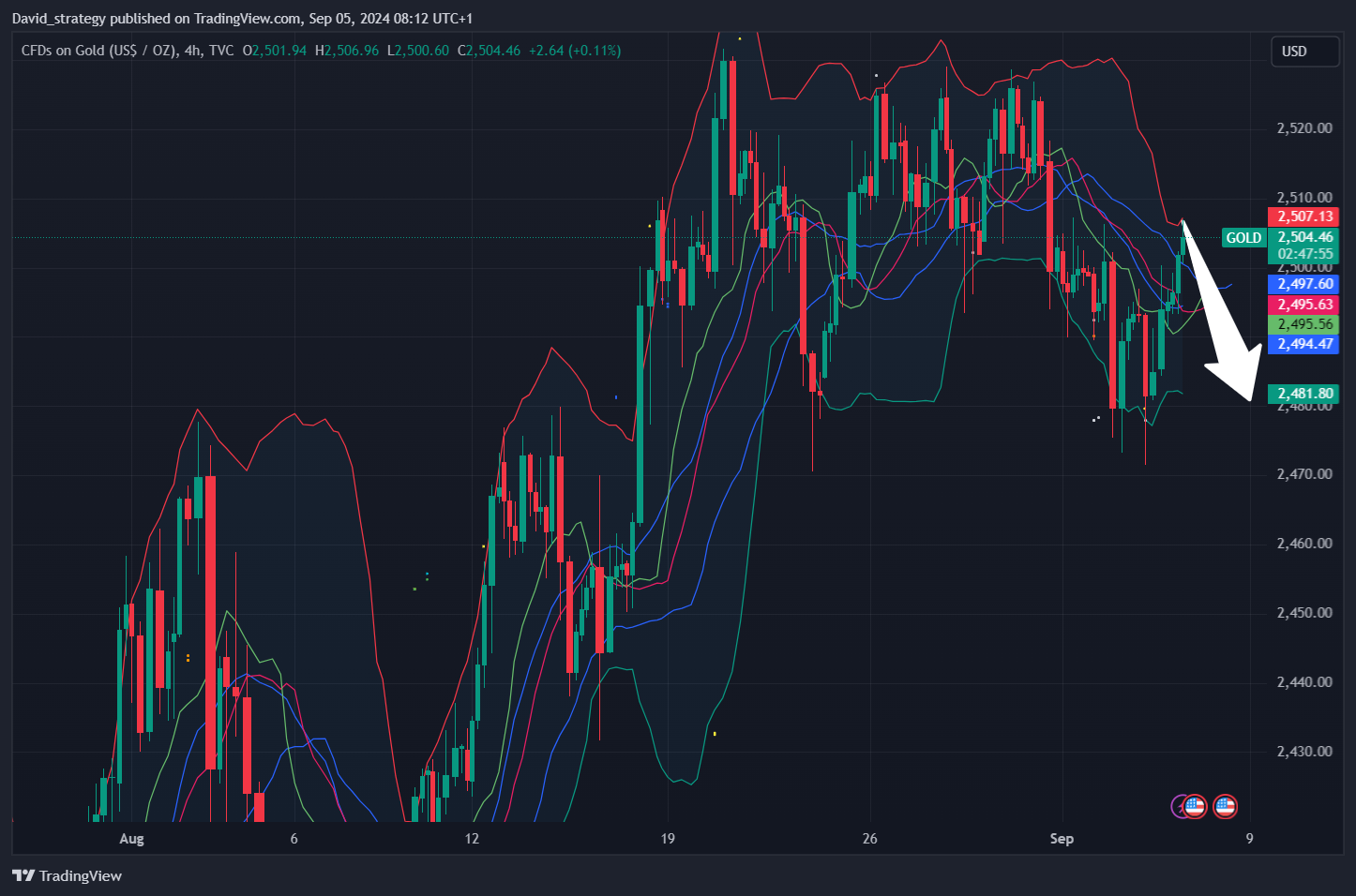Select the pink 2,495.63 indicator label
The image size is (1356, 896).
(x=1303, y=305)
